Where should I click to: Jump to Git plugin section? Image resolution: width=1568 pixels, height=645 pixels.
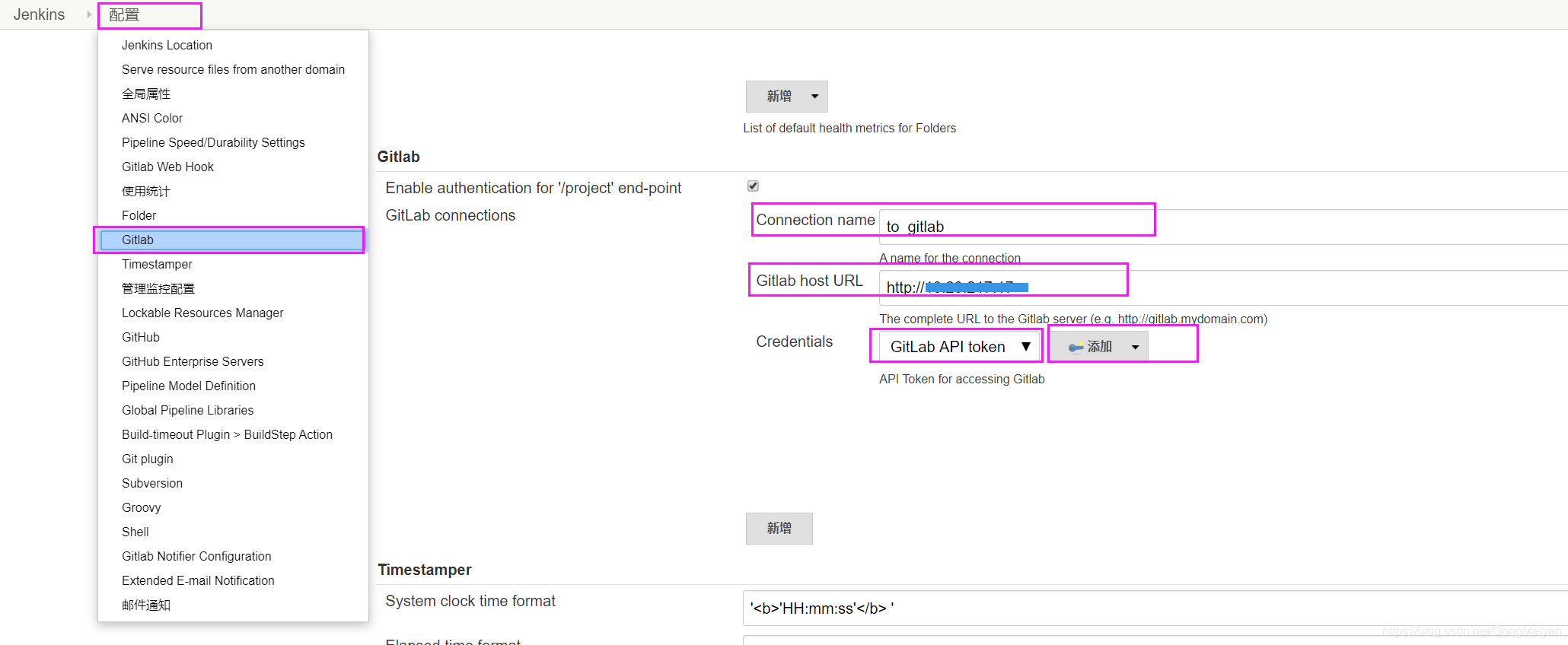pyautogui.click(x=147, y=459)
